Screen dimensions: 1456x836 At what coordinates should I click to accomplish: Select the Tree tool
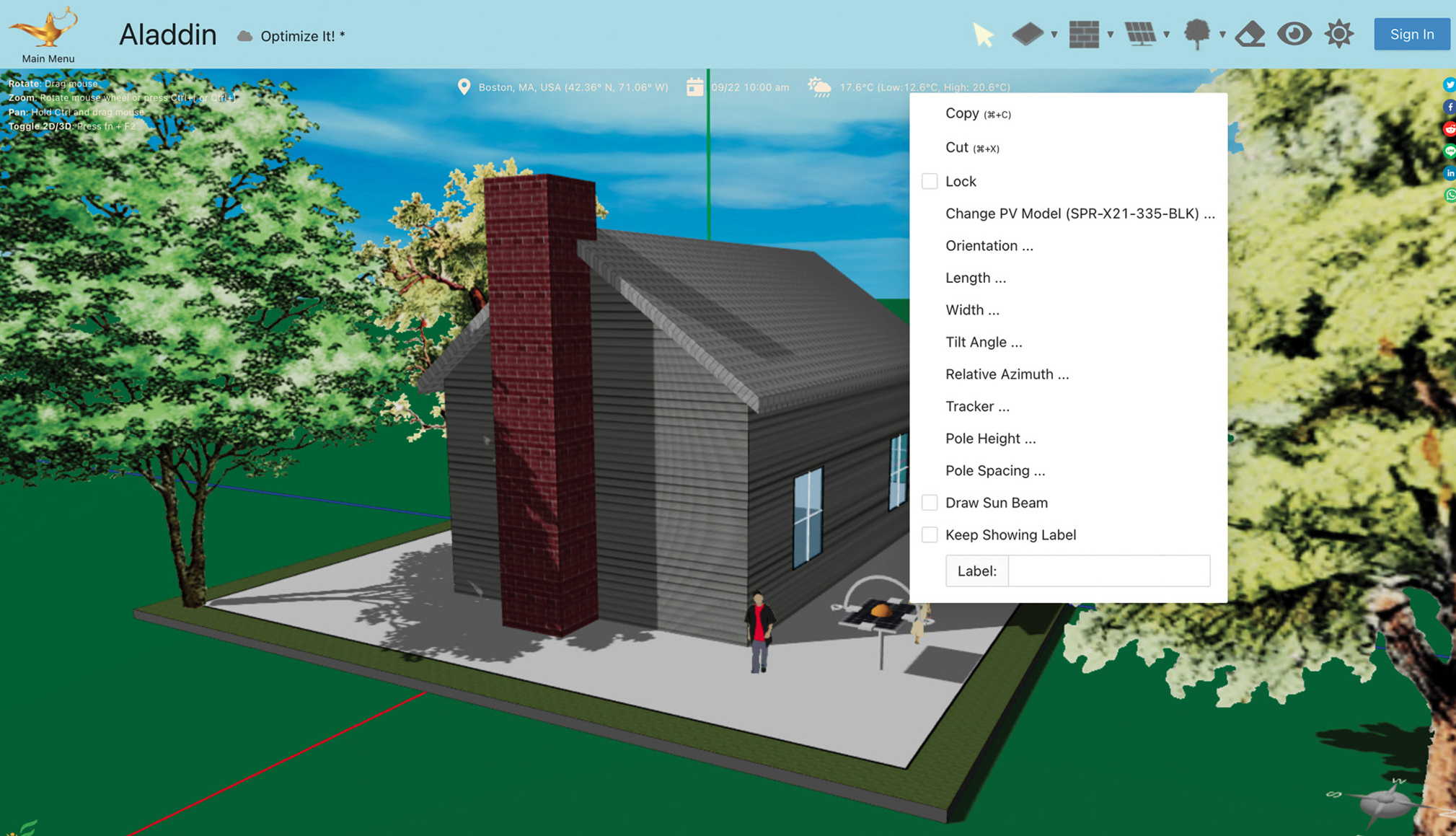click(x=1197, y=34)
